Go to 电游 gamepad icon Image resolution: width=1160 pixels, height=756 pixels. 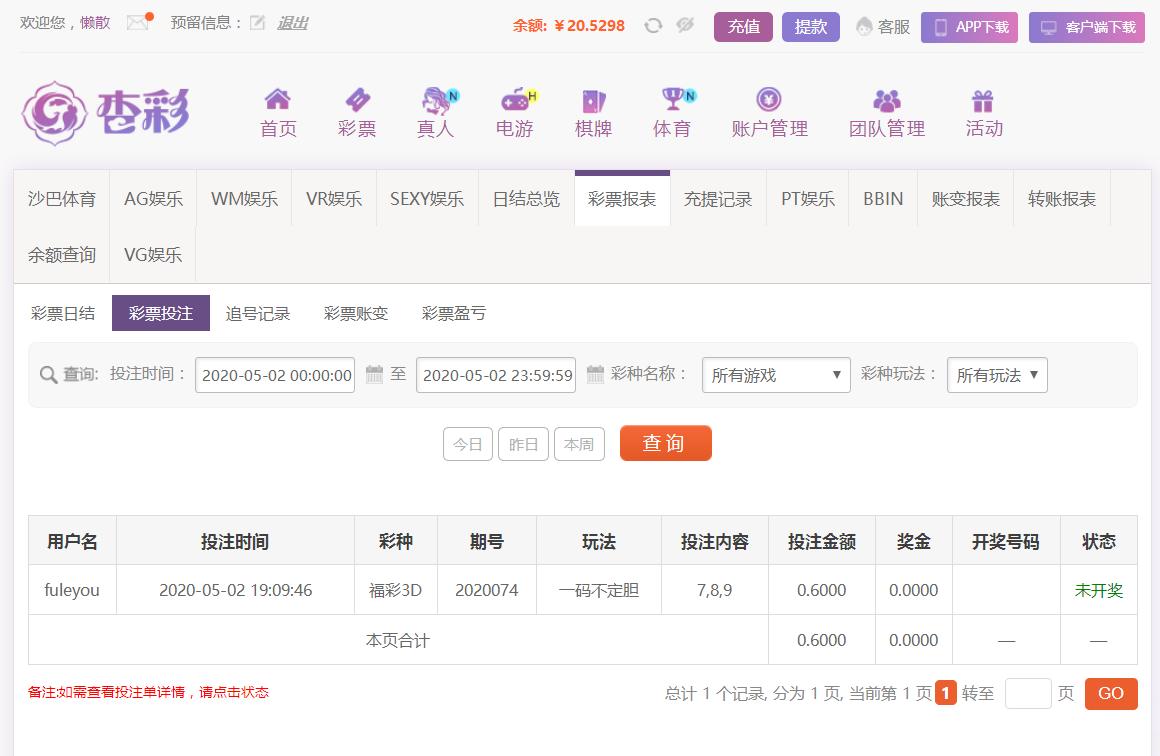pyautogui.click(x=515, y=100)
